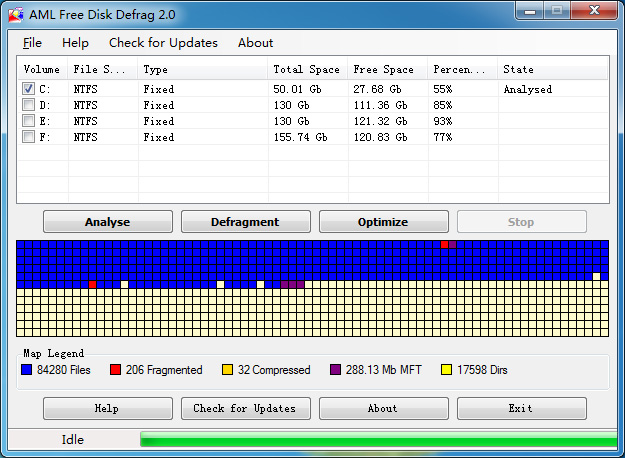The image size is (625, 458).
Task: Sort by the Volume column header
Action: [x=43, y=69]
